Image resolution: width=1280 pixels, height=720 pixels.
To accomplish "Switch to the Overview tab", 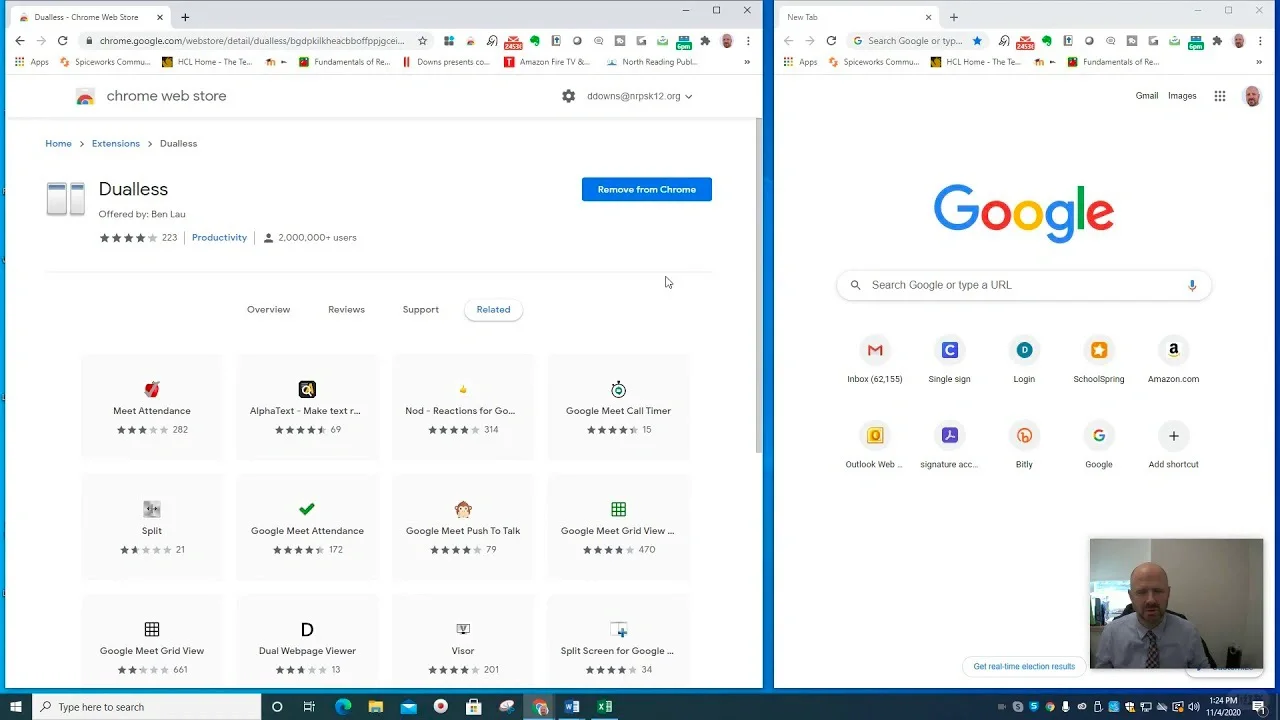I will (268, 309).
